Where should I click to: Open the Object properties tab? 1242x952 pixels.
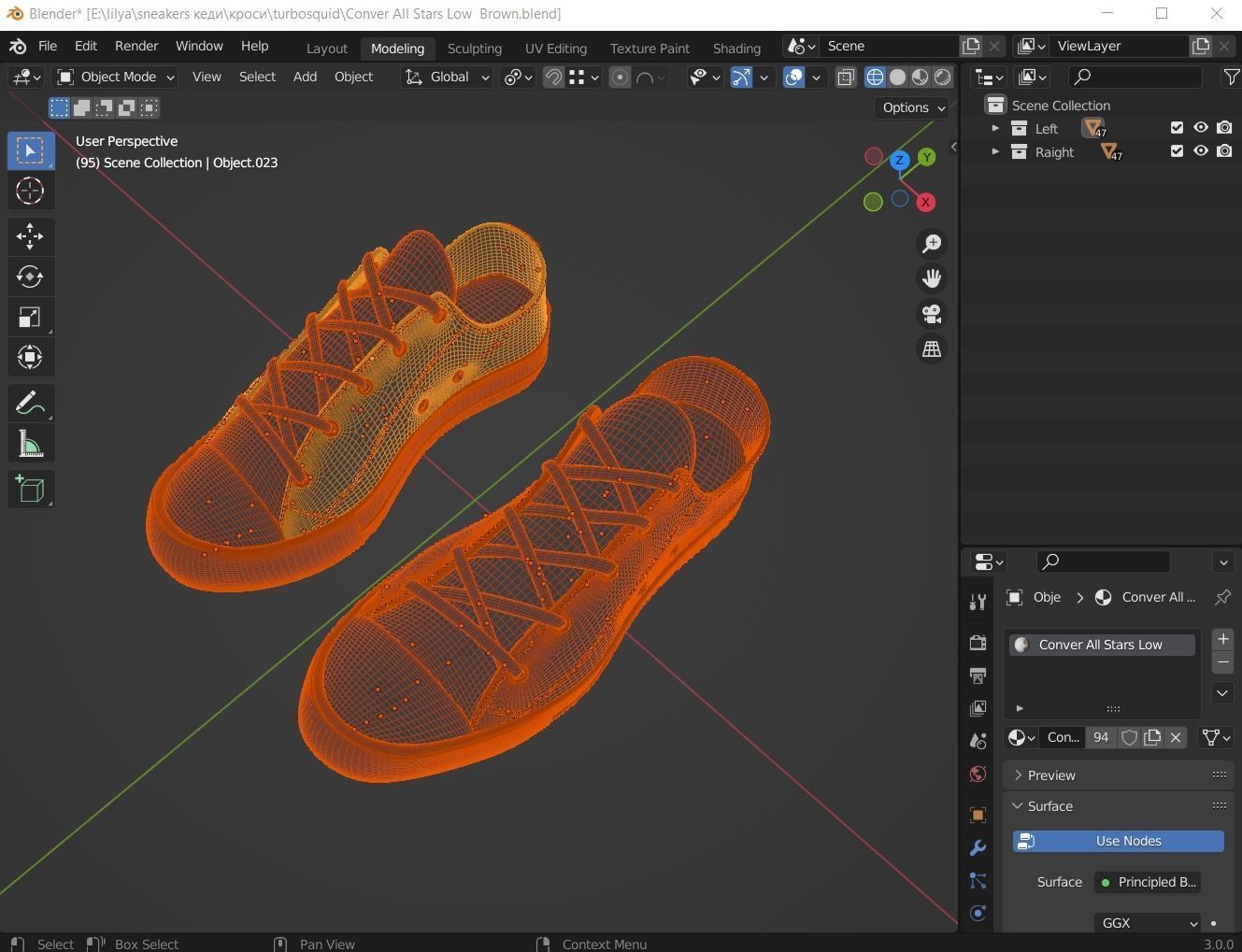pyautogui.click(x=978, y=815)
